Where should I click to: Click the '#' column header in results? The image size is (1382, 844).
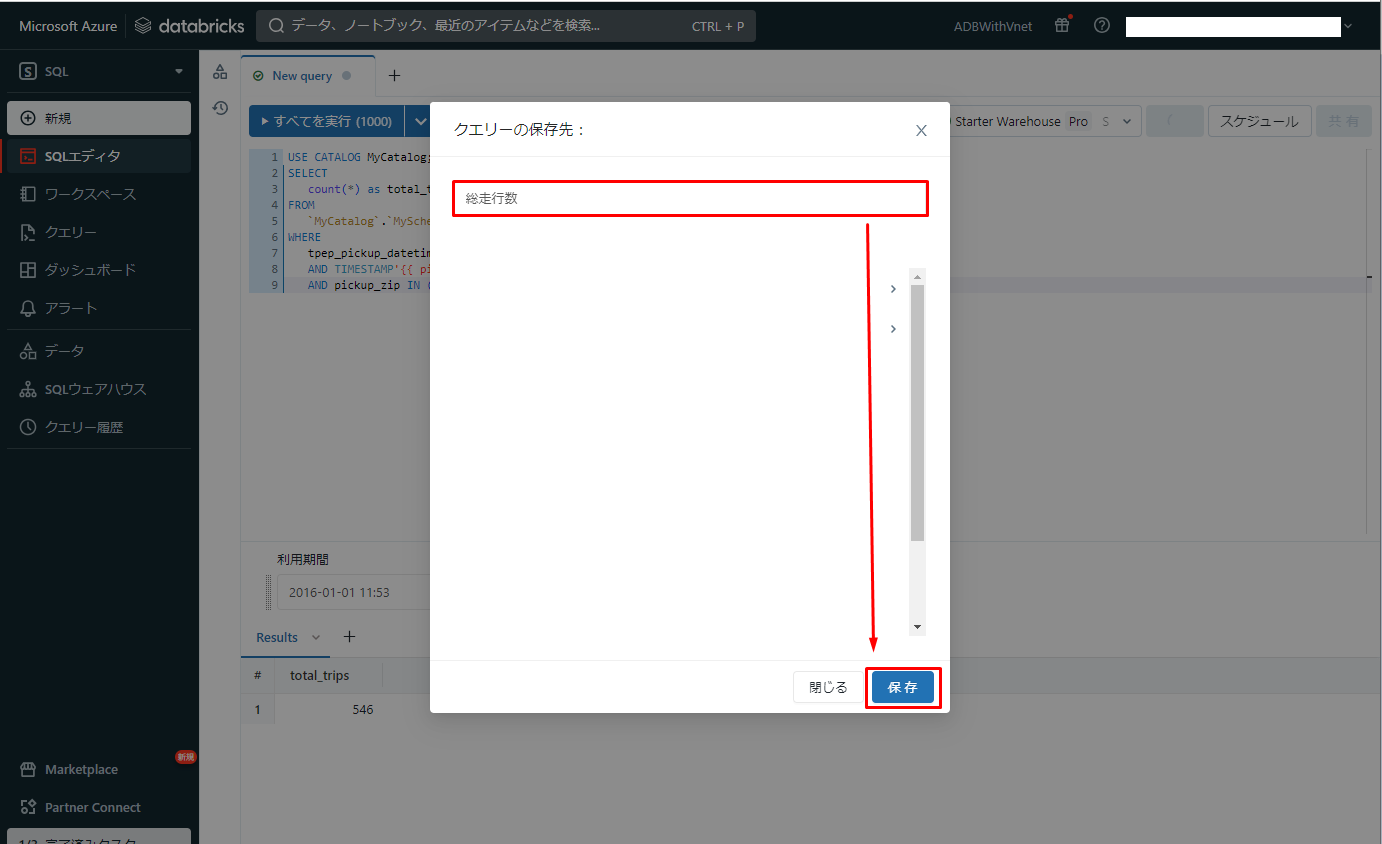[257, 675]
